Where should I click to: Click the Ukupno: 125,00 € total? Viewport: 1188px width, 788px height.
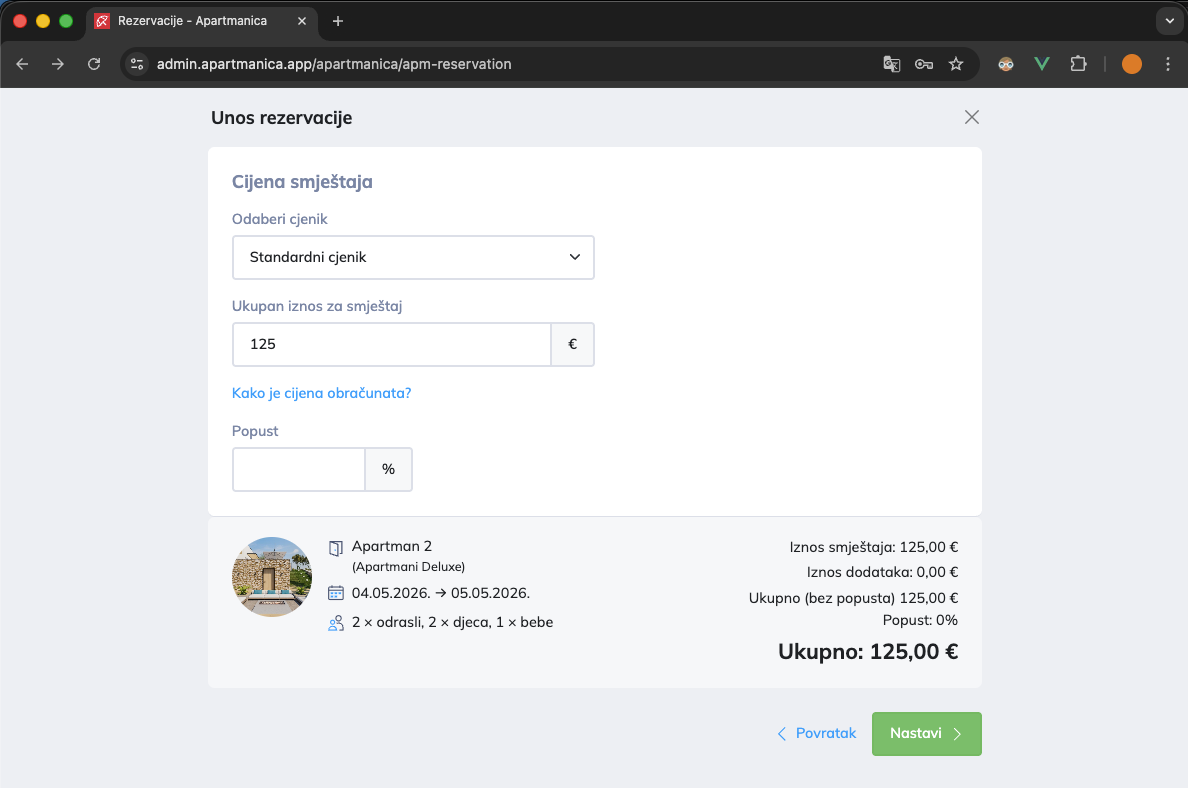(868, 652)
